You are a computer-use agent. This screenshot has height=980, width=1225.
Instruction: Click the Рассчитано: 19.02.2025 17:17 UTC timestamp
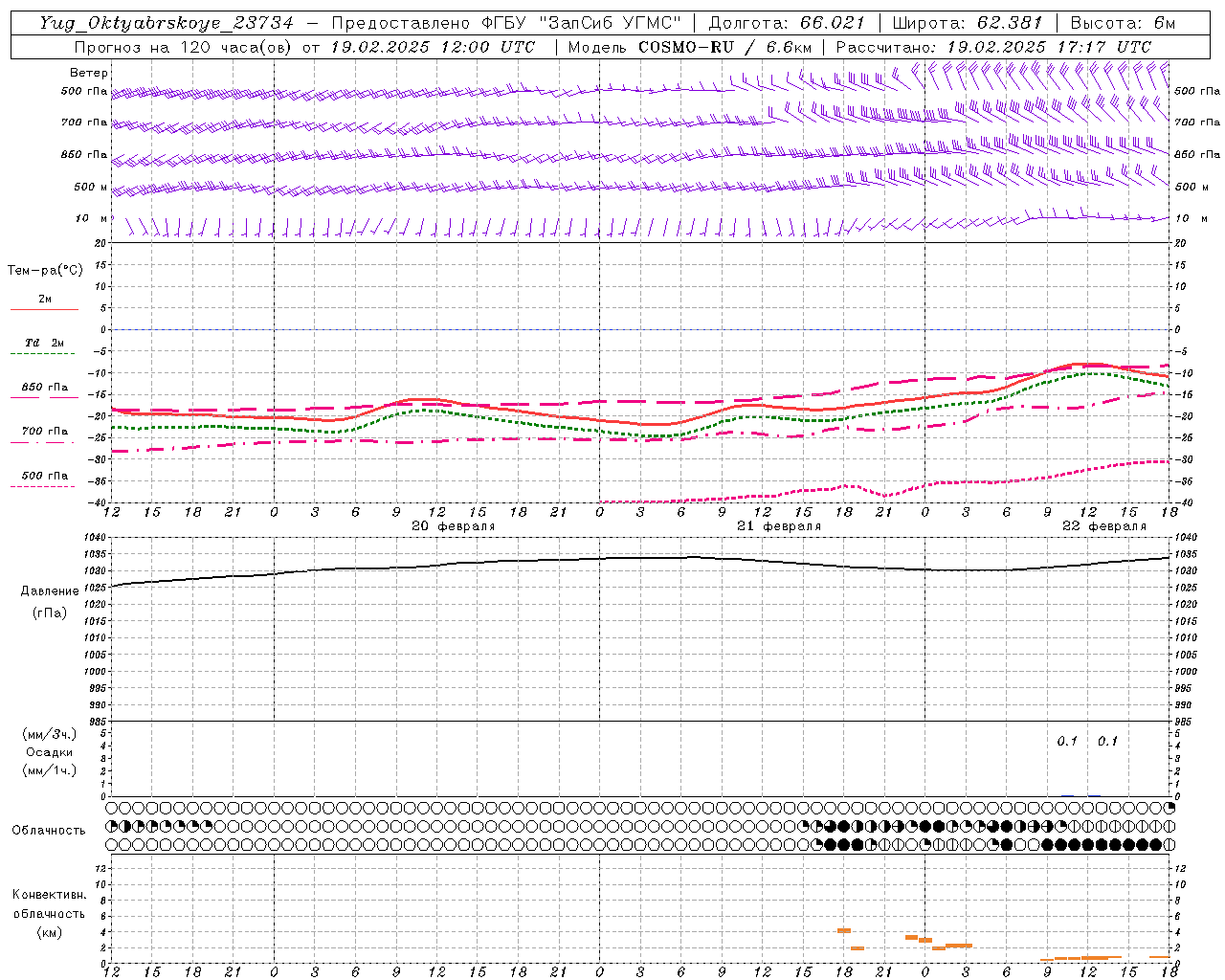click(994, 47)
